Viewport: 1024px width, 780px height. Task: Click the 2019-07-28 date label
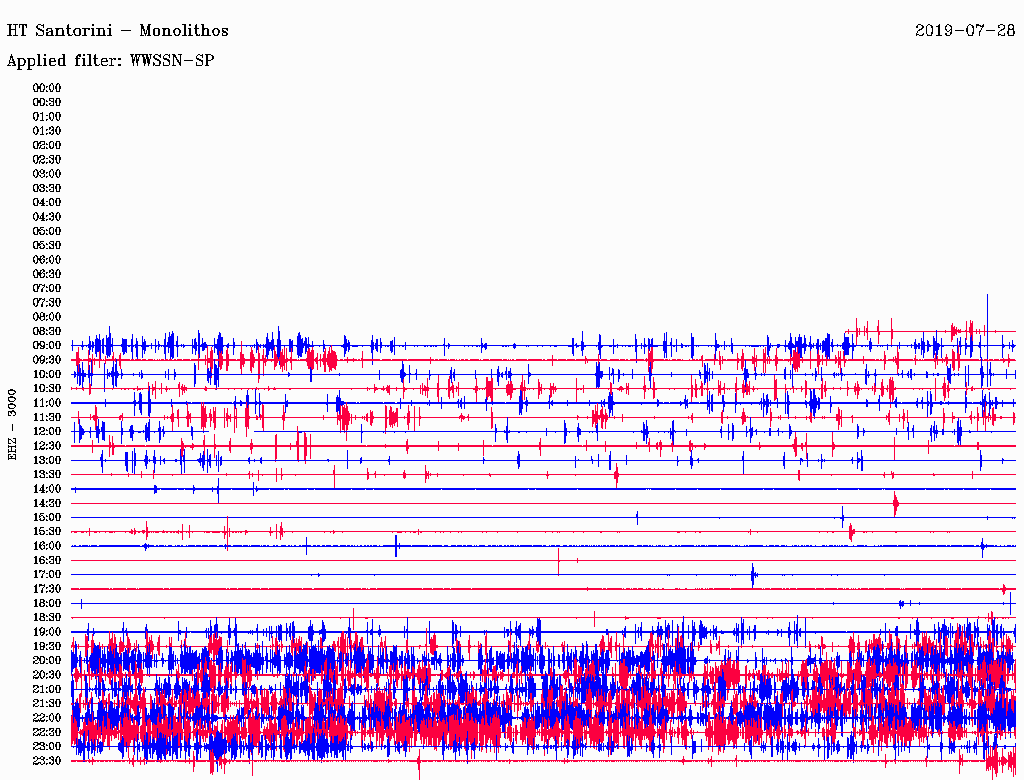click(x=964, y=31)
